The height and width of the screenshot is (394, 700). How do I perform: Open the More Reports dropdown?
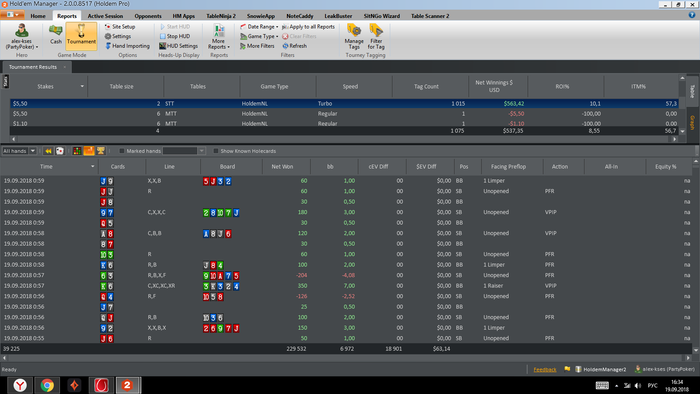click(x=218, y=37)
